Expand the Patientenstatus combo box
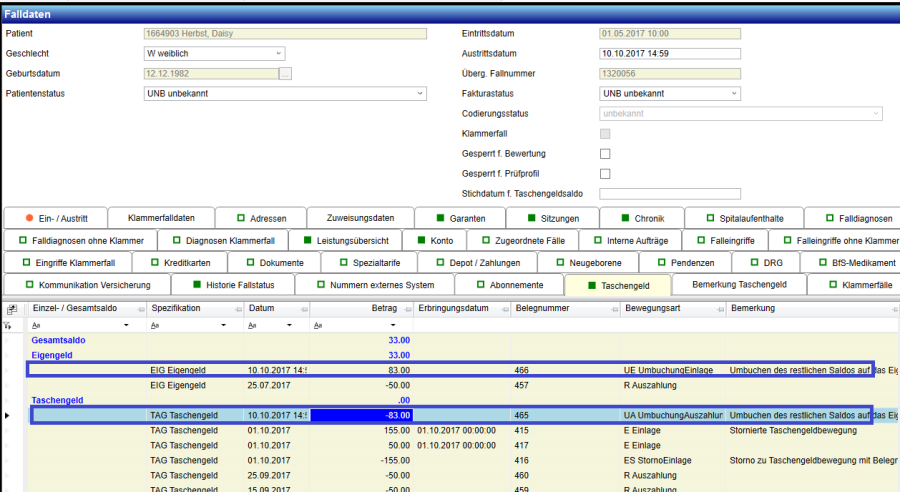 [420, 94]
